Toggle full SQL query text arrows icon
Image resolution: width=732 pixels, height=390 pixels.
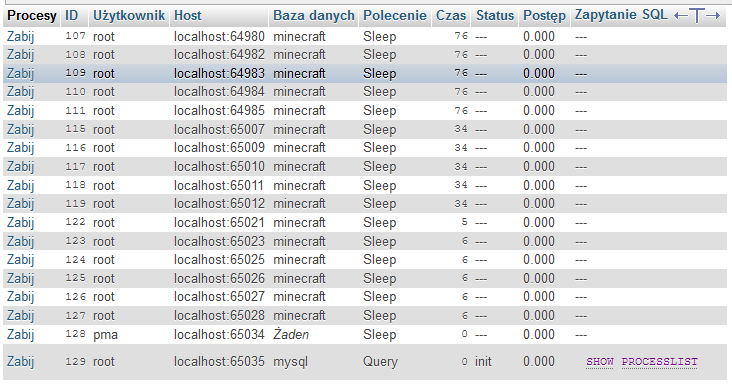click(x=697, y=16)
